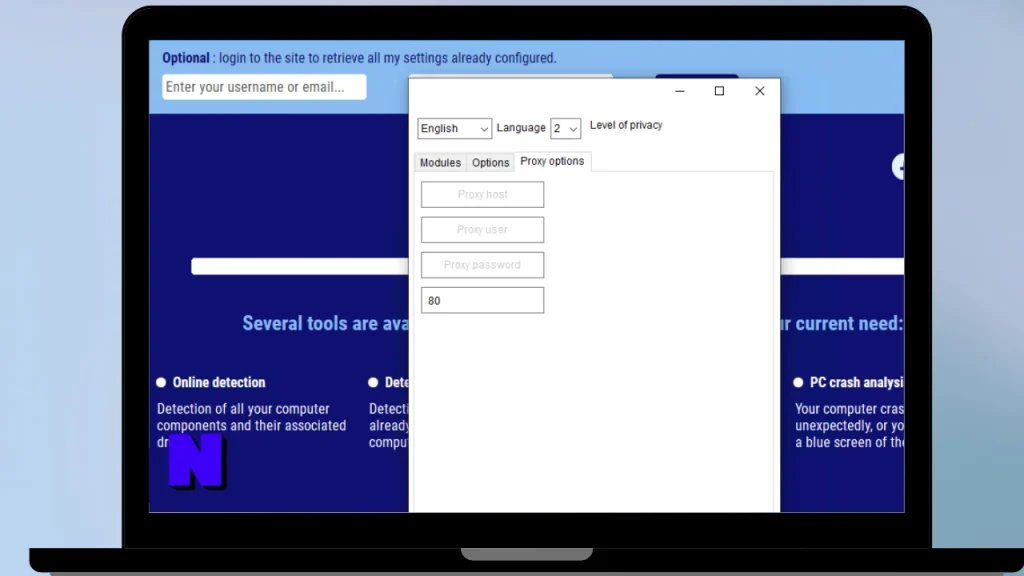Open the privacy level 2 dropdown
Image resolution: width=1024 pixels, height=576 pixels.
(566, 129)
